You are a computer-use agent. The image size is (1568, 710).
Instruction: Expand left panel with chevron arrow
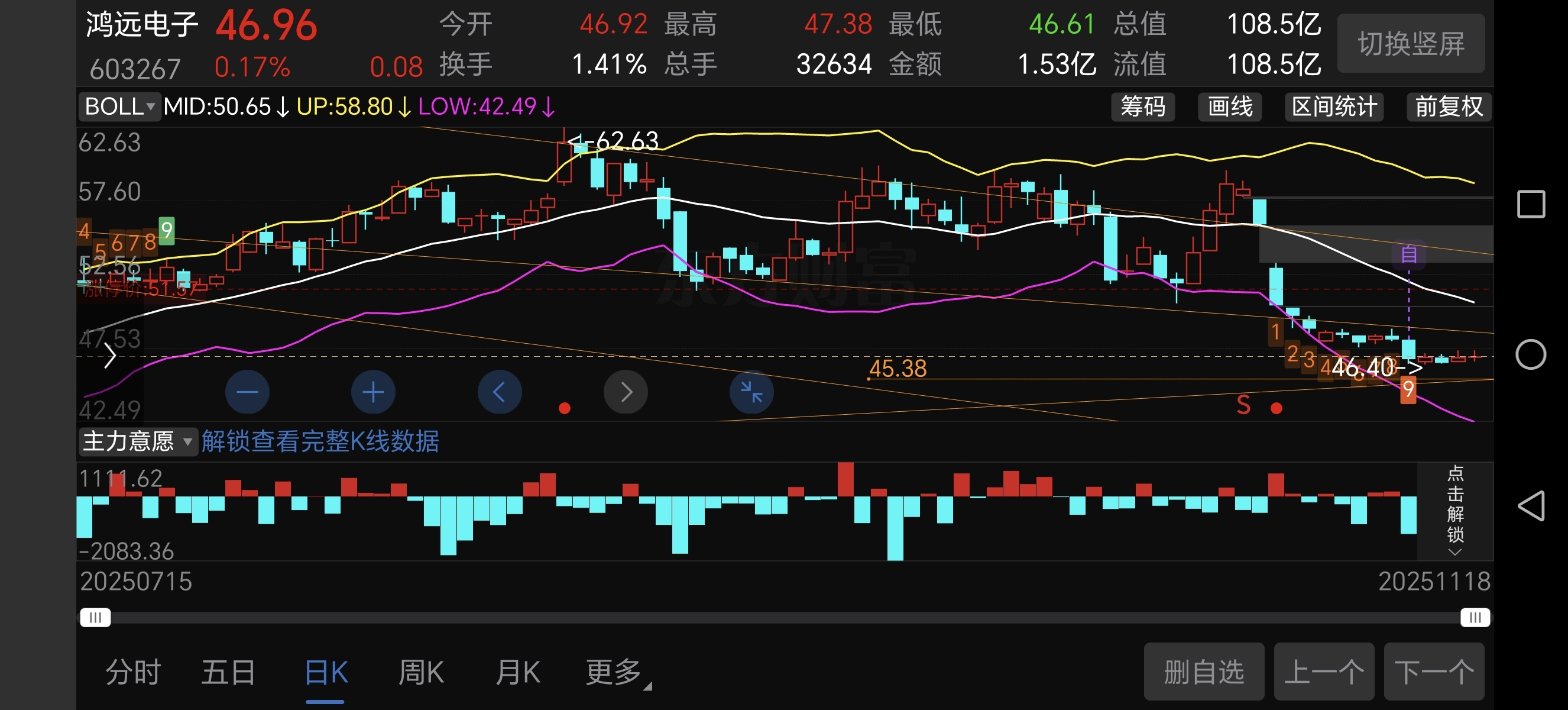click(109, 356)
